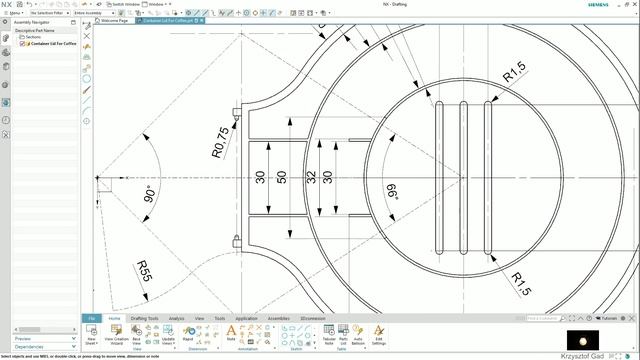The image size is (640, 360).
Task: Close the Container Lid For Coffee tab
Action: (202, 20)
